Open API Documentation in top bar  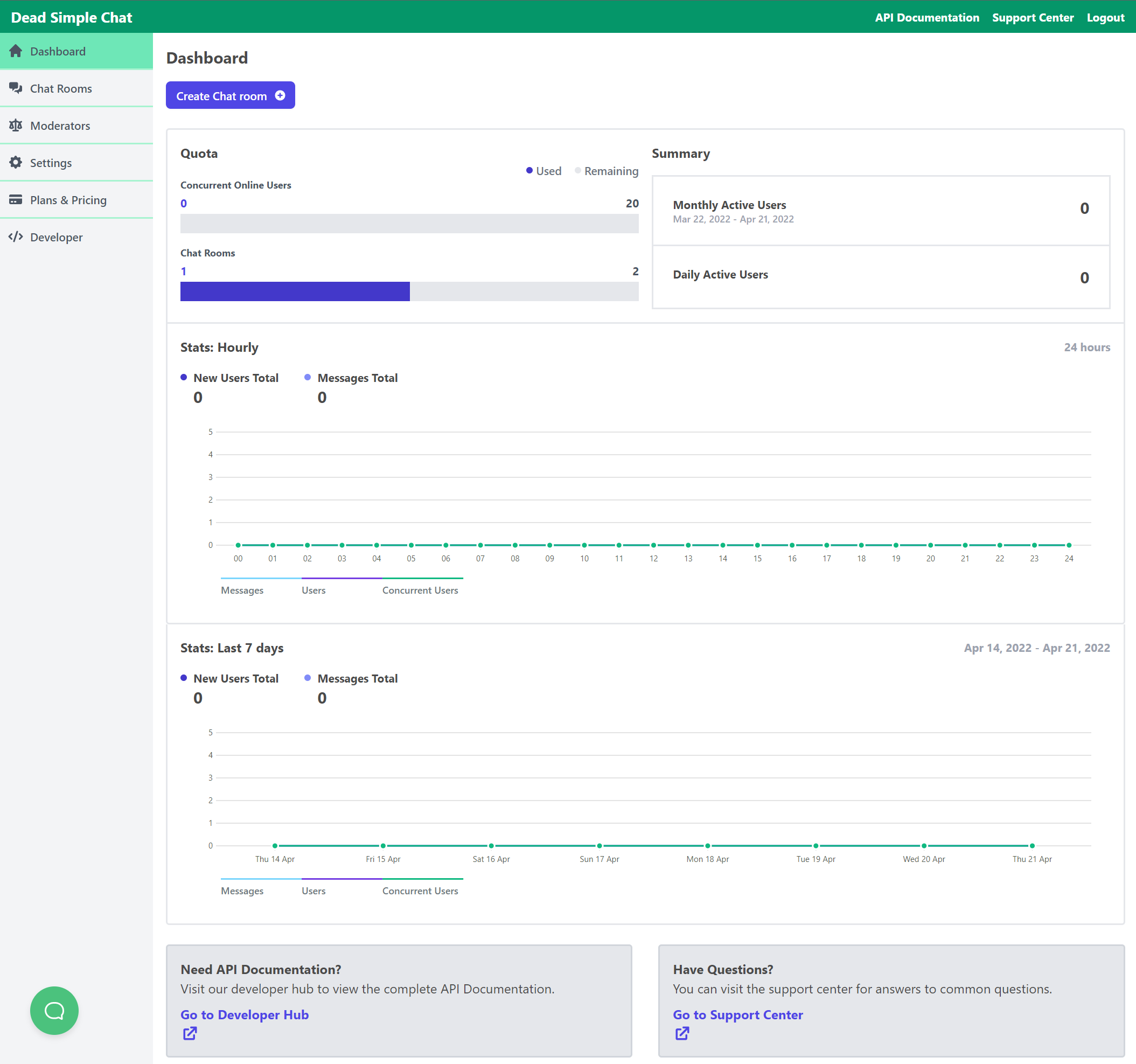927,18
